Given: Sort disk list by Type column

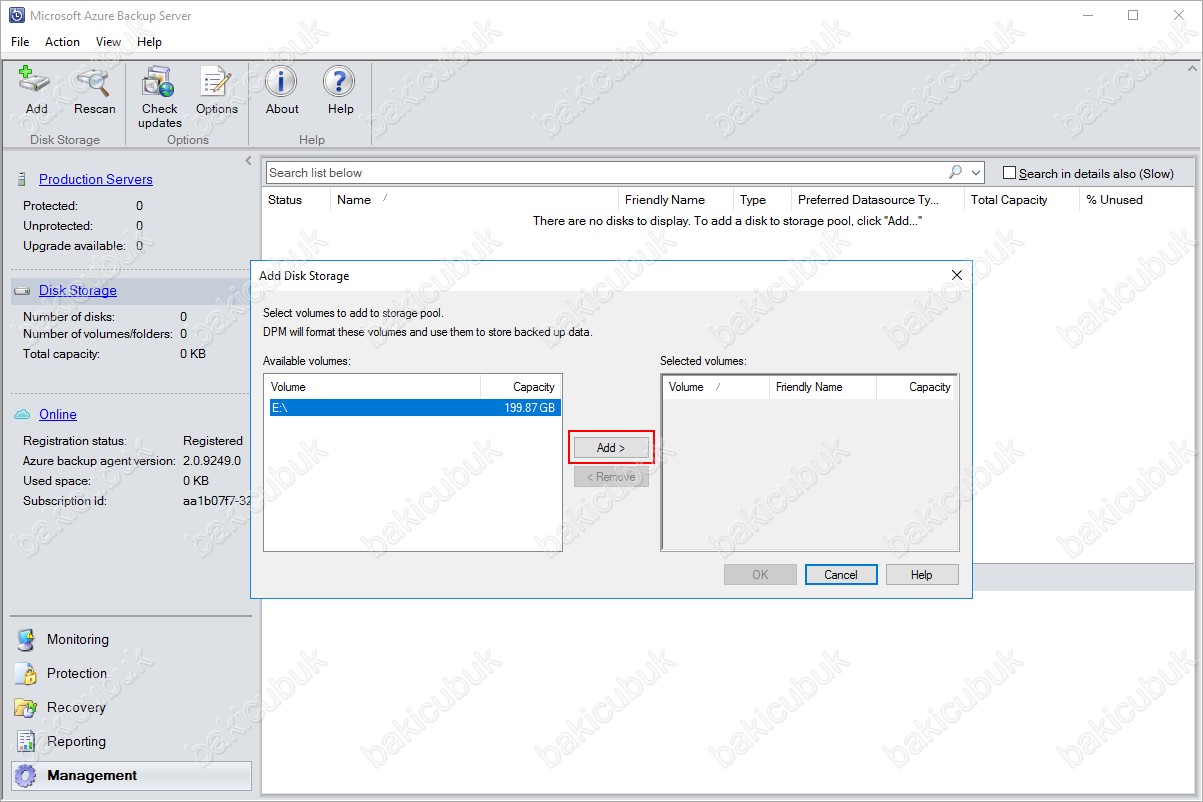Looking at the screenshot, I should pos(762,200).
